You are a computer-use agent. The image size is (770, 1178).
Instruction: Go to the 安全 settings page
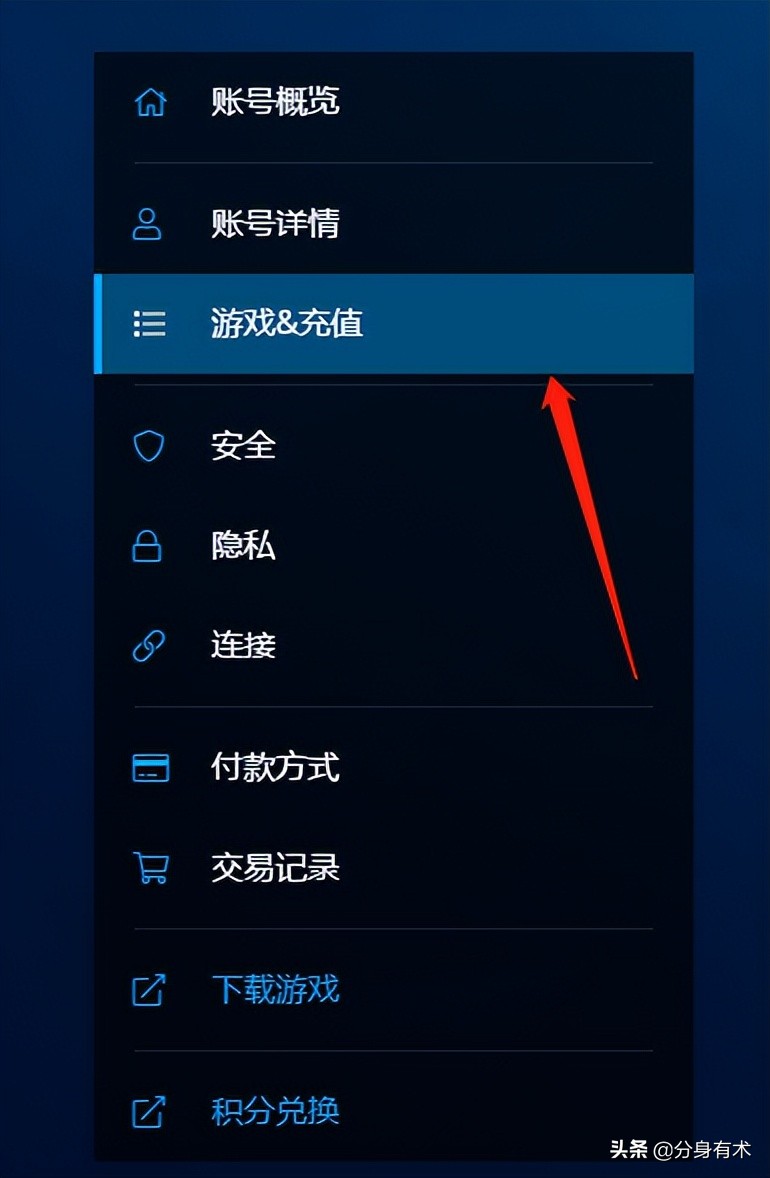coord(394,446)
